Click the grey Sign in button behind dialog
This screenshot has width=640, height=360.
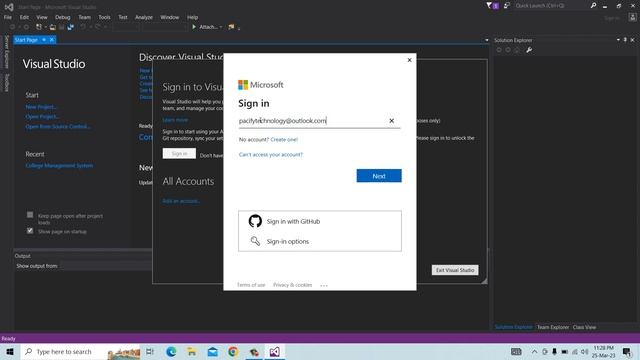pyautogui.click(x=179, y=153)
